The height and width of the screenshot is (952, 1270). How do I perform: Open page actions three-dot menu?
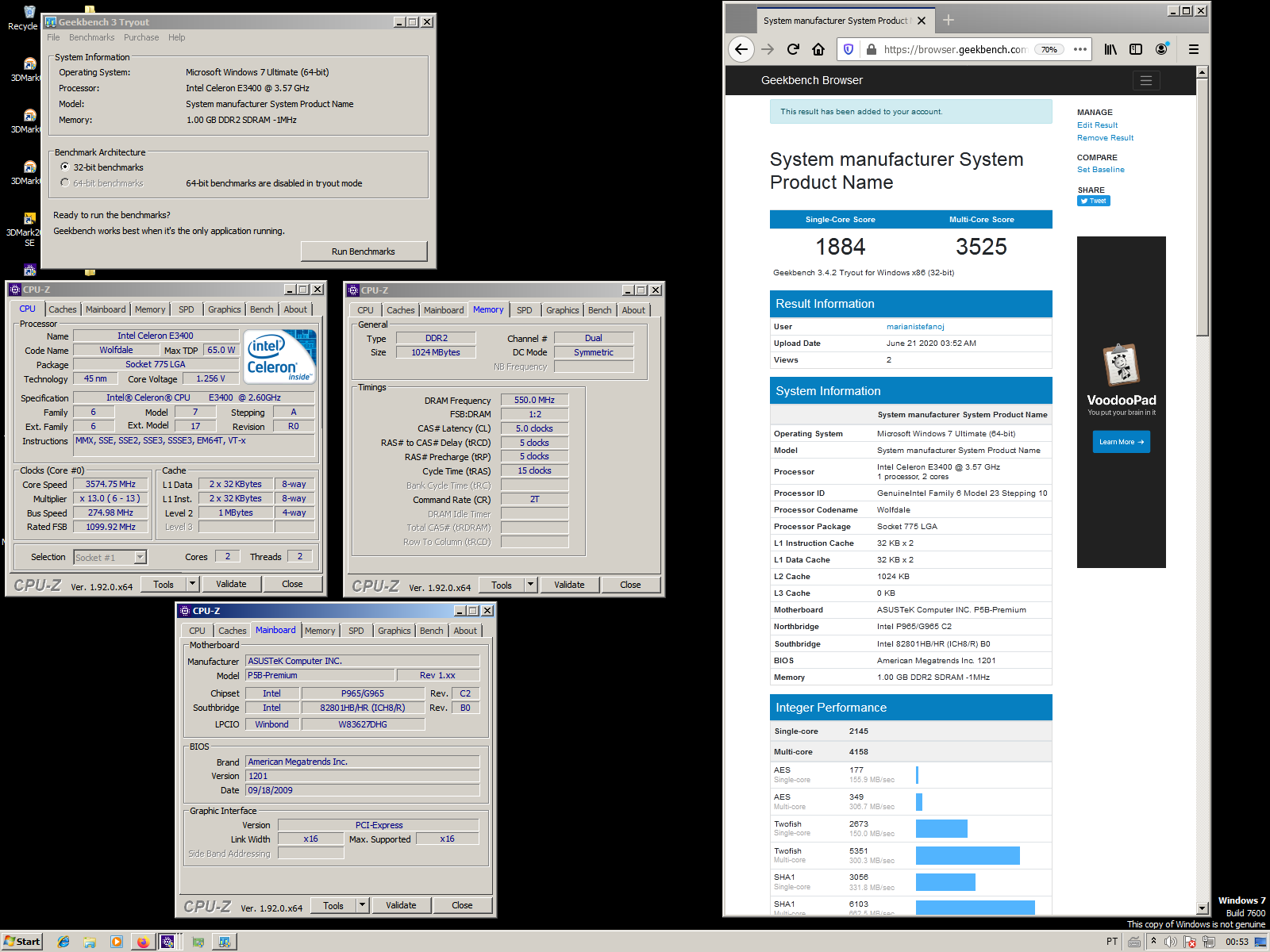pos(1080,49)
